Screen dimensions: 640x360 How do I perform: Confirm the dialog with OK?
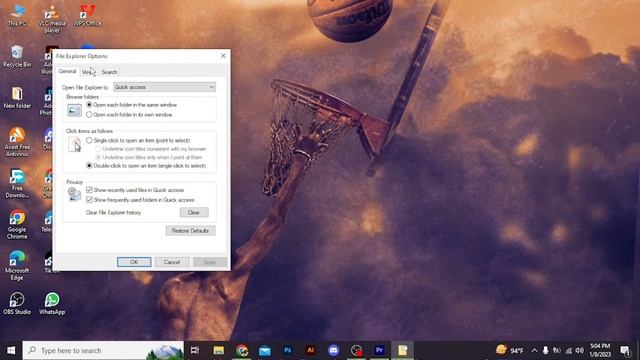(134, 262)
